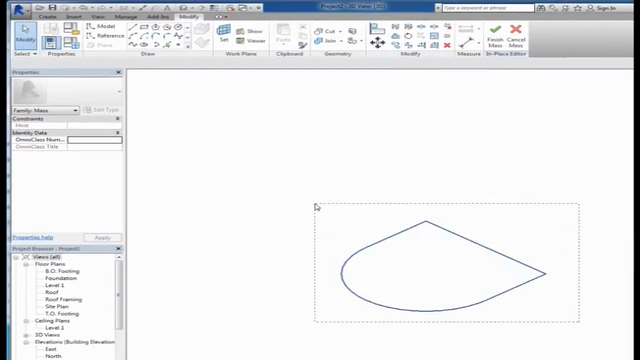Select the Text 'A' tool in quick access toolbar
Image resolution: width=640 pixels, height=360 pixels.
tap(167, 8)
